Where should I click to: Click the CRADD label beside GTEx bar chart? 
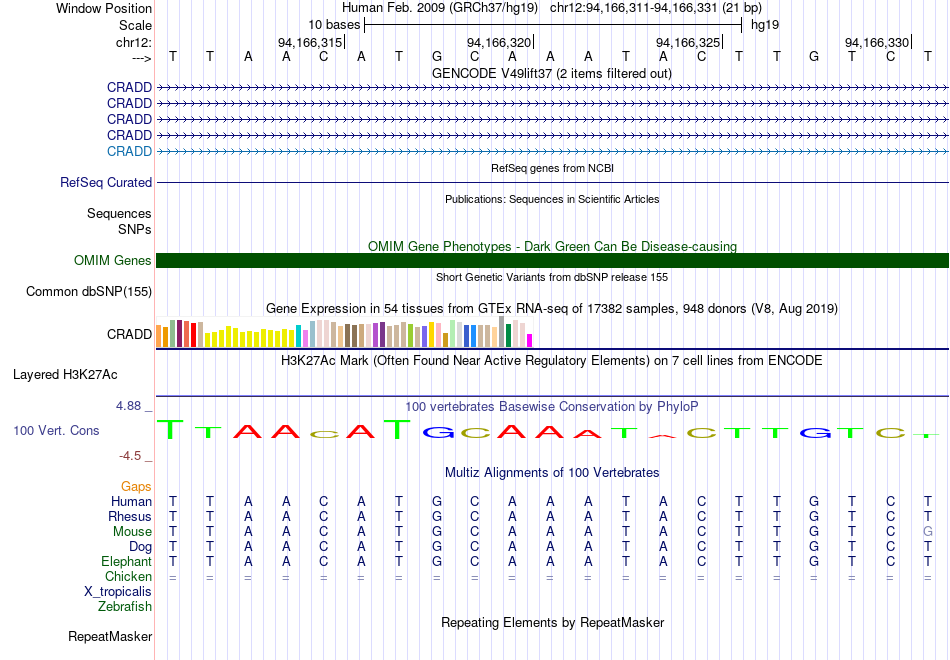click(129, 335)
